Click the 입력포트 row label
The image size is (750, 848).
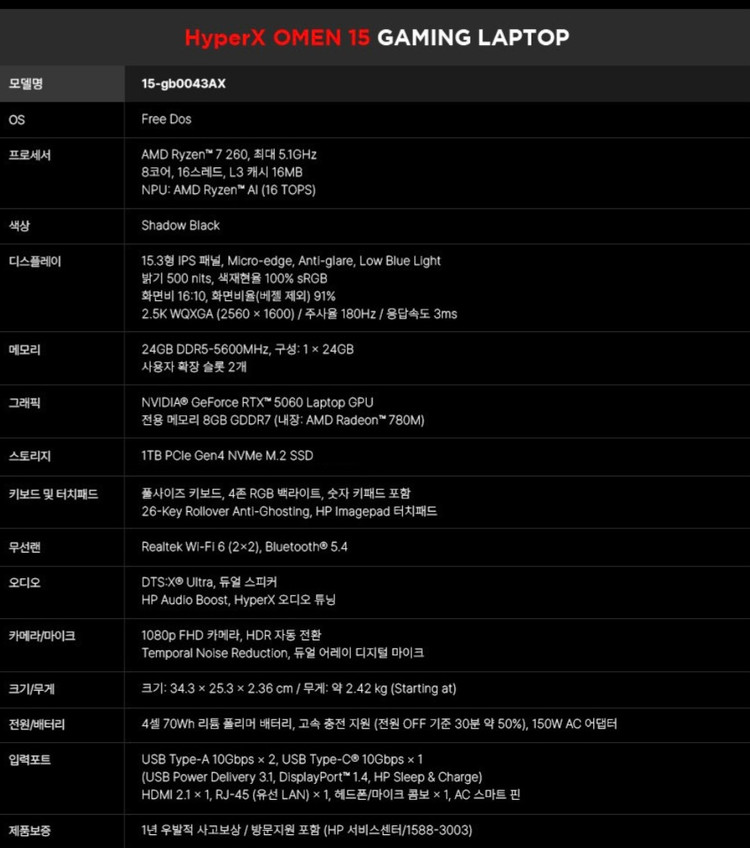(29, 760)
